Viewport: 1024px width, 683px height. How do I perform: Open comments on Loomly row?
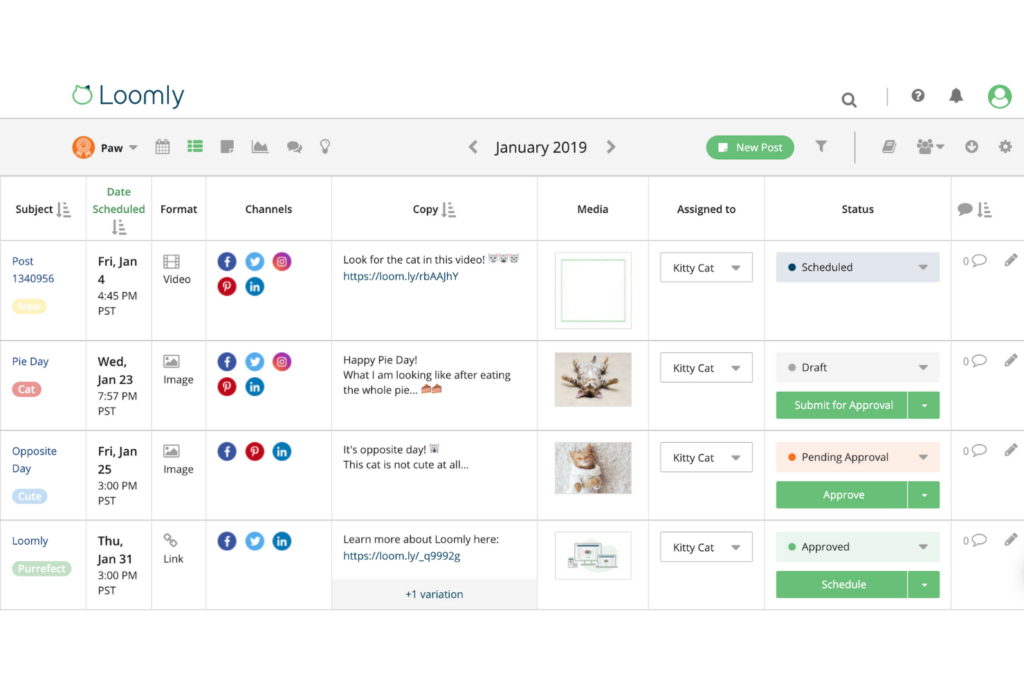[974, 540]
